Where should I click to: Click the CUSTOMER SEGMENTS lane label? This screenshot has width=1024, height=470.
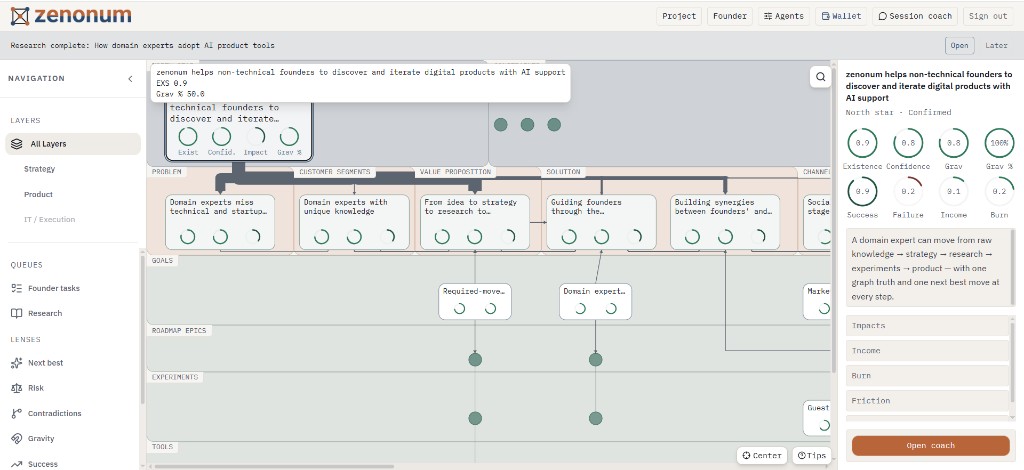(x=335, y=172)
